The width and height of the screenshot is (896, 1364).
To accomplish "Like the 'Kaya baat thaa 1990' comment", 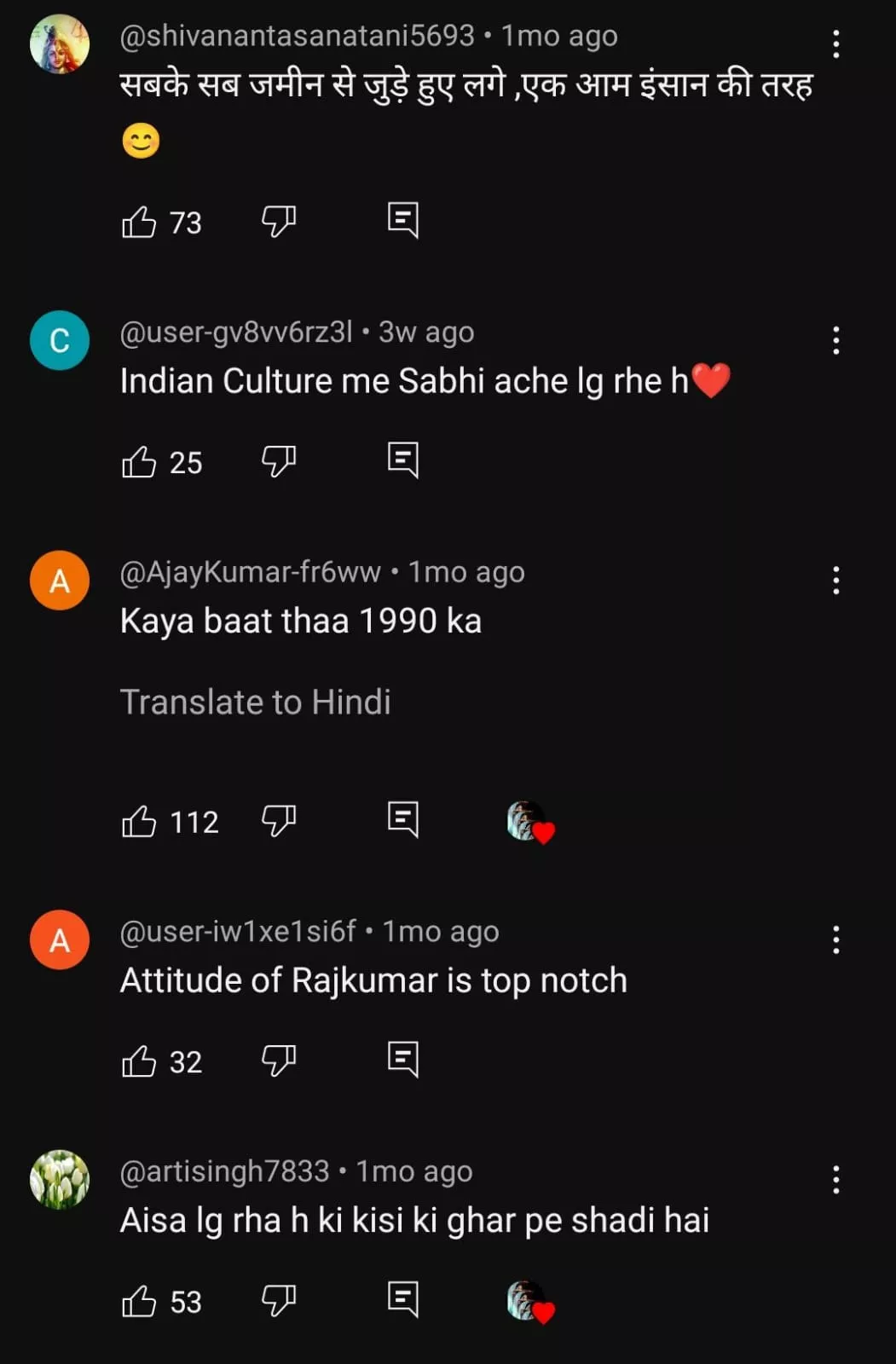I will (139, 822).
